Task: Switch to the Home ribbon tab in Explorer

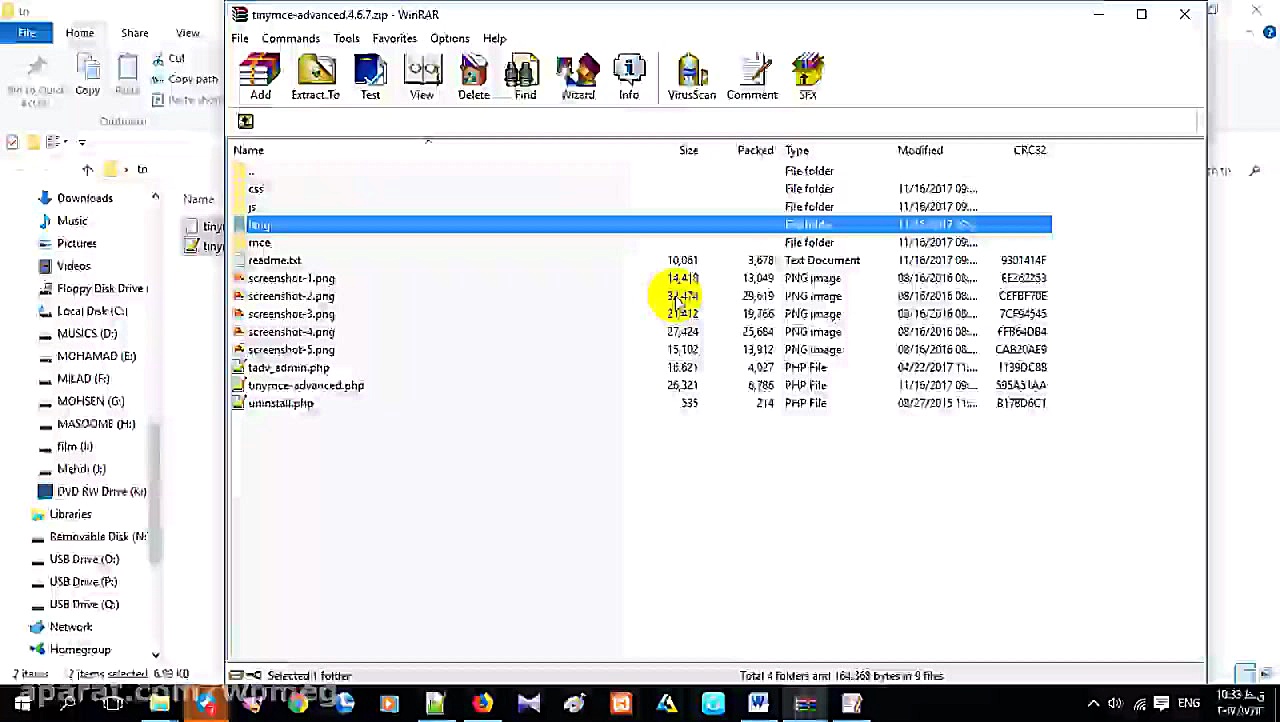Action: 80,33
